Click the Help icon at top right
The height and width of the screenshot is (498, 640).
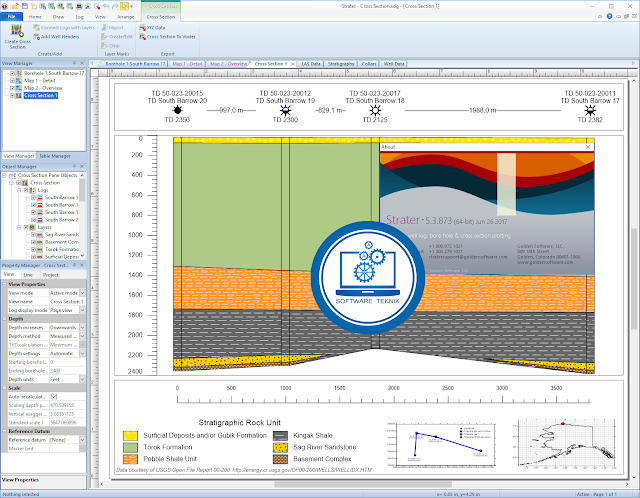point(609,16)
